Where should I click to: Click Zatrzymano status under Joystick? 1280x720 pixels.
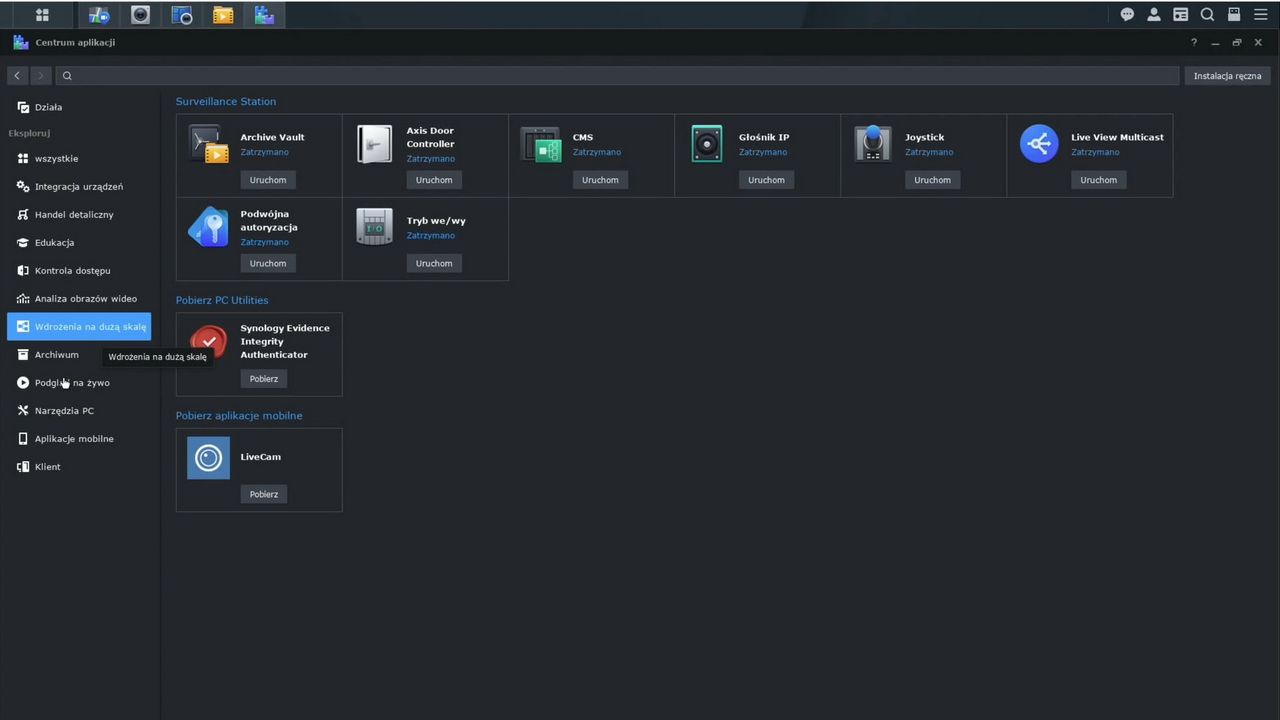tap(929, 152)
